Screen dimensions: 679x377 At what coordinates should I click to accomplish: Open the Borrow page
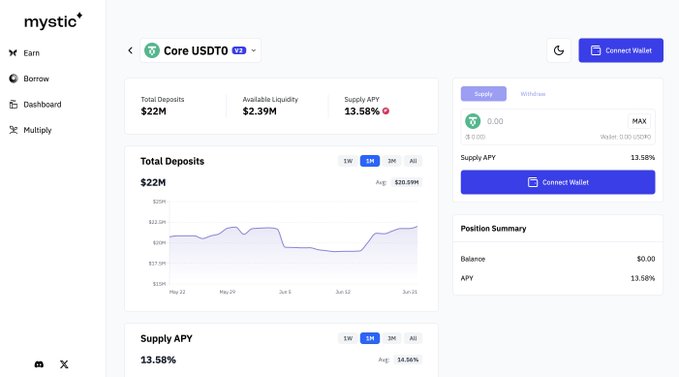pos(36,79)
